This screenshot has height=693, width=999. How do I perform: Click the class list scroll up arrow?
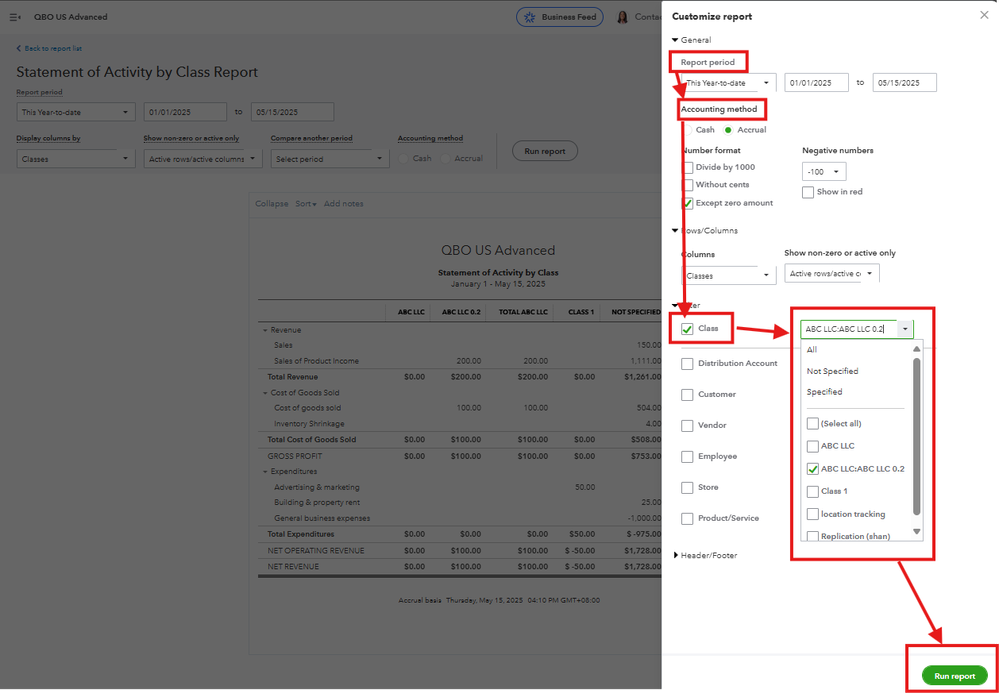[x=917, y=349]
